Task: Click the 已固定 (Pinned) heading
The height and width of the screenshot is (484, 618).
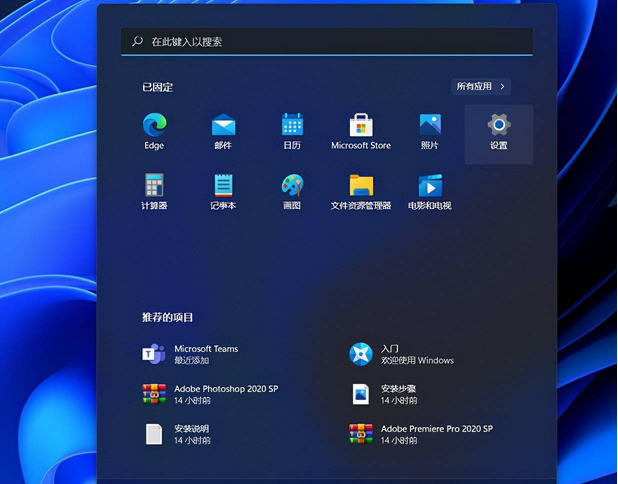Action: tap(158, 87)
